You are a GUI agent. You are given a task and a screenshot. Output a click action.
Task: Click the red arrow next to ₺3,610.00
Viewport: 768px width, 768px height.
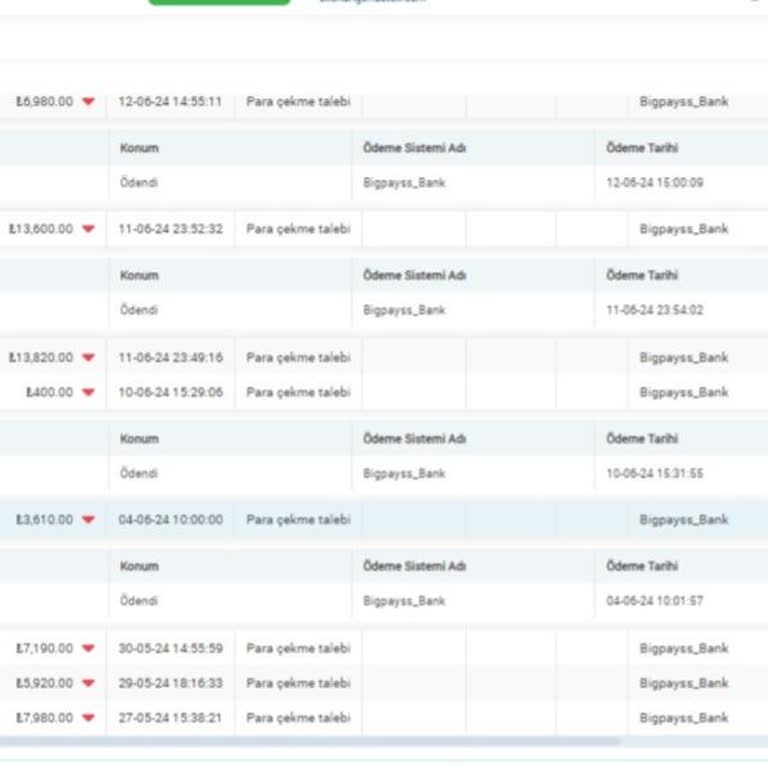[x=89, y=520]
